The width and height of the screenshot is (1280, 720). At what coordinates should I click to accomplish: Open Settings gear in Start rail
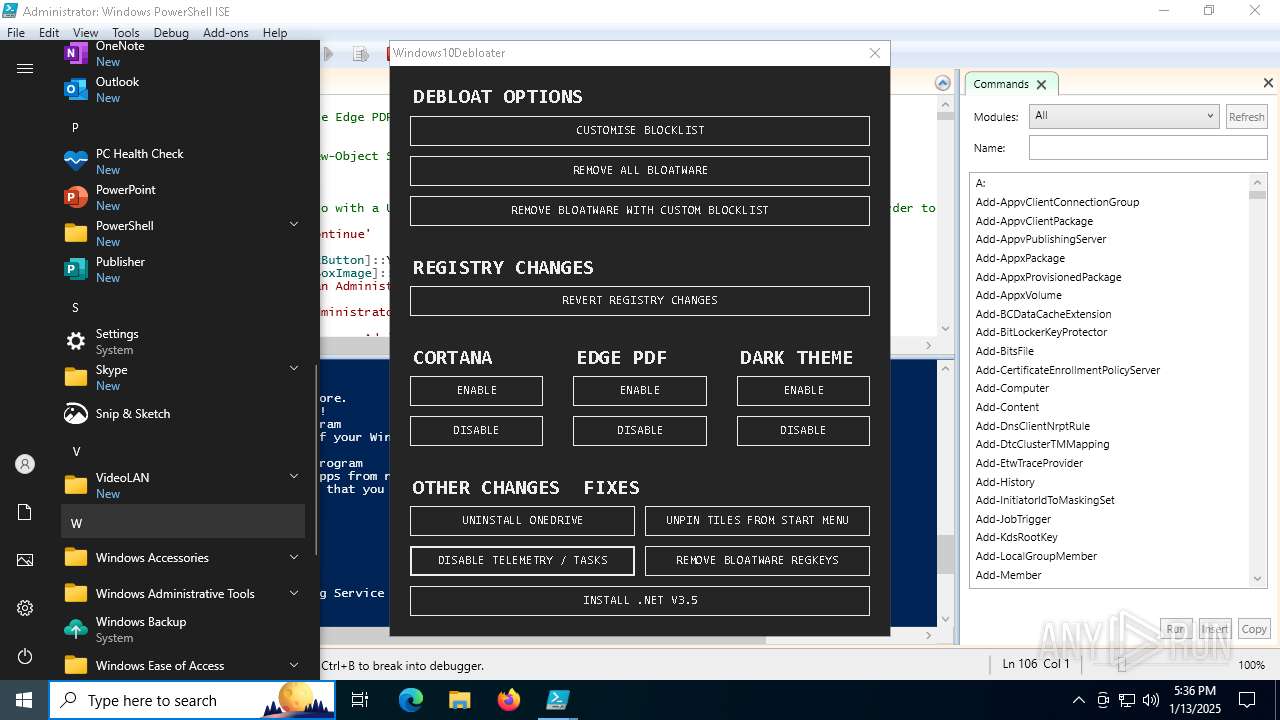[25, 608]
